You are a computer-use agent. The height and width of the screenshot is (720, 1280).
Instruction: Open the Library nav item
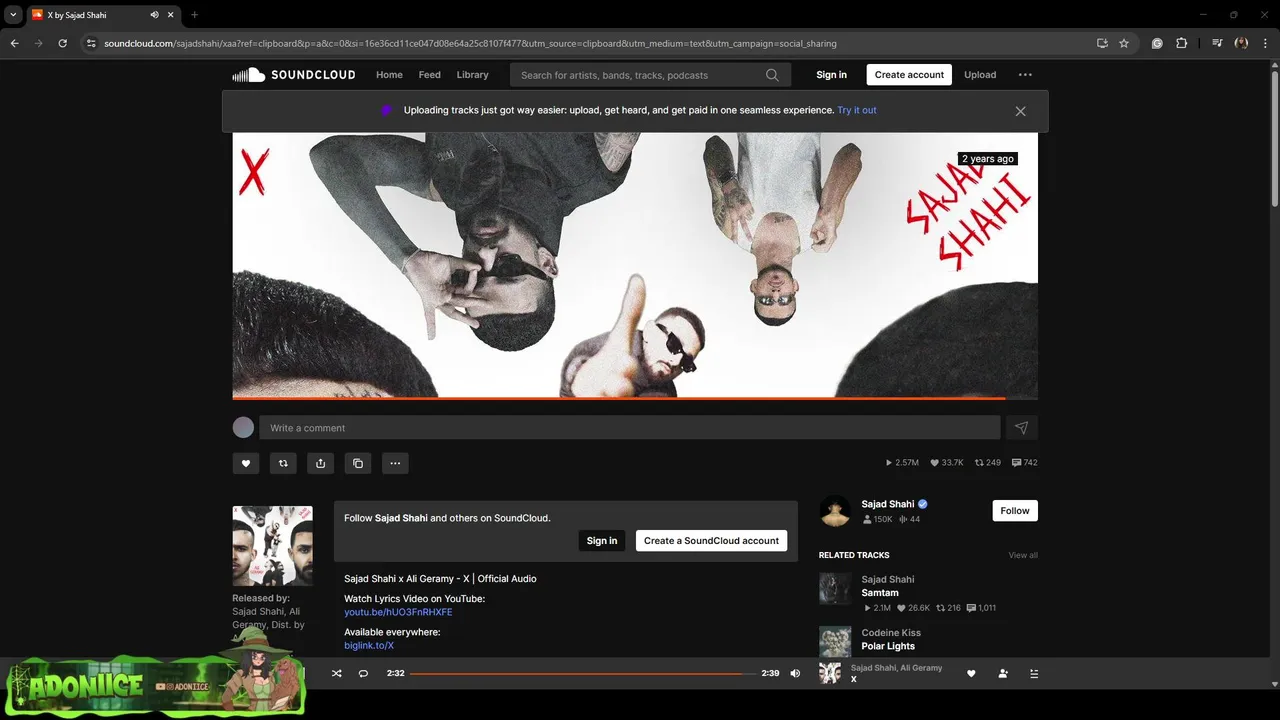pos(473,75)
